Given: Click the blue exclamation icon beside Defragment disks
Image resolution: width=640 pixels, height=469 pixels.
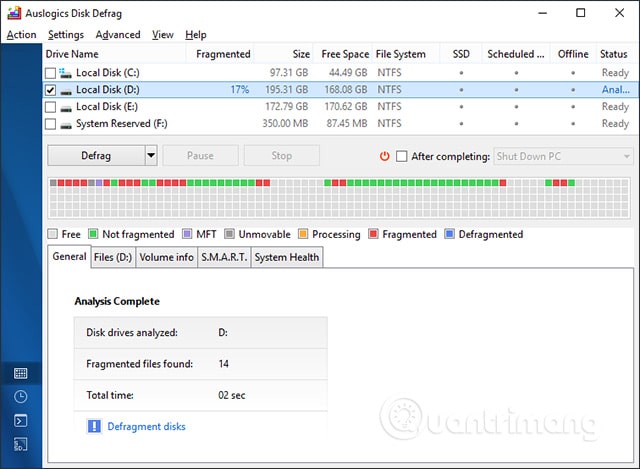Looking at the screenshot, I should (94, 426).
